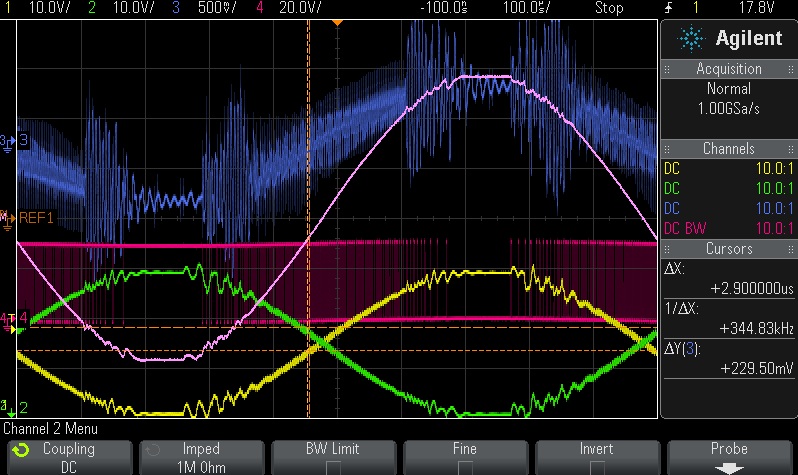
Task: Click the Acquisition panel left grip icon
Action: point(667,69)
